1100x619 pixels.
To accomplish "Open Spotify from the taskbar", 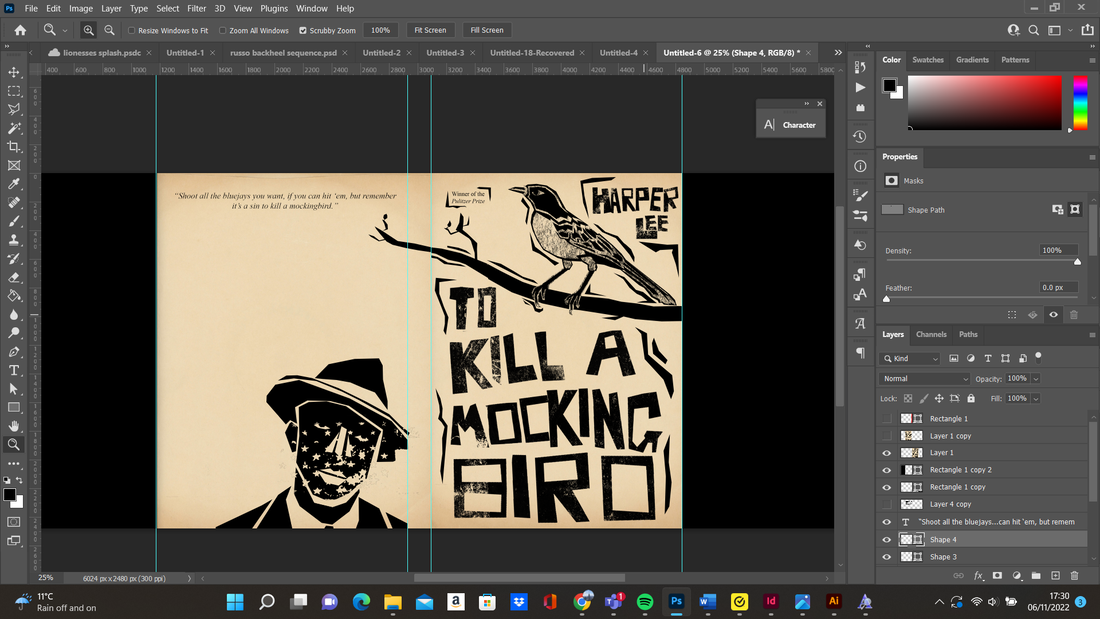I will point(645,602).
